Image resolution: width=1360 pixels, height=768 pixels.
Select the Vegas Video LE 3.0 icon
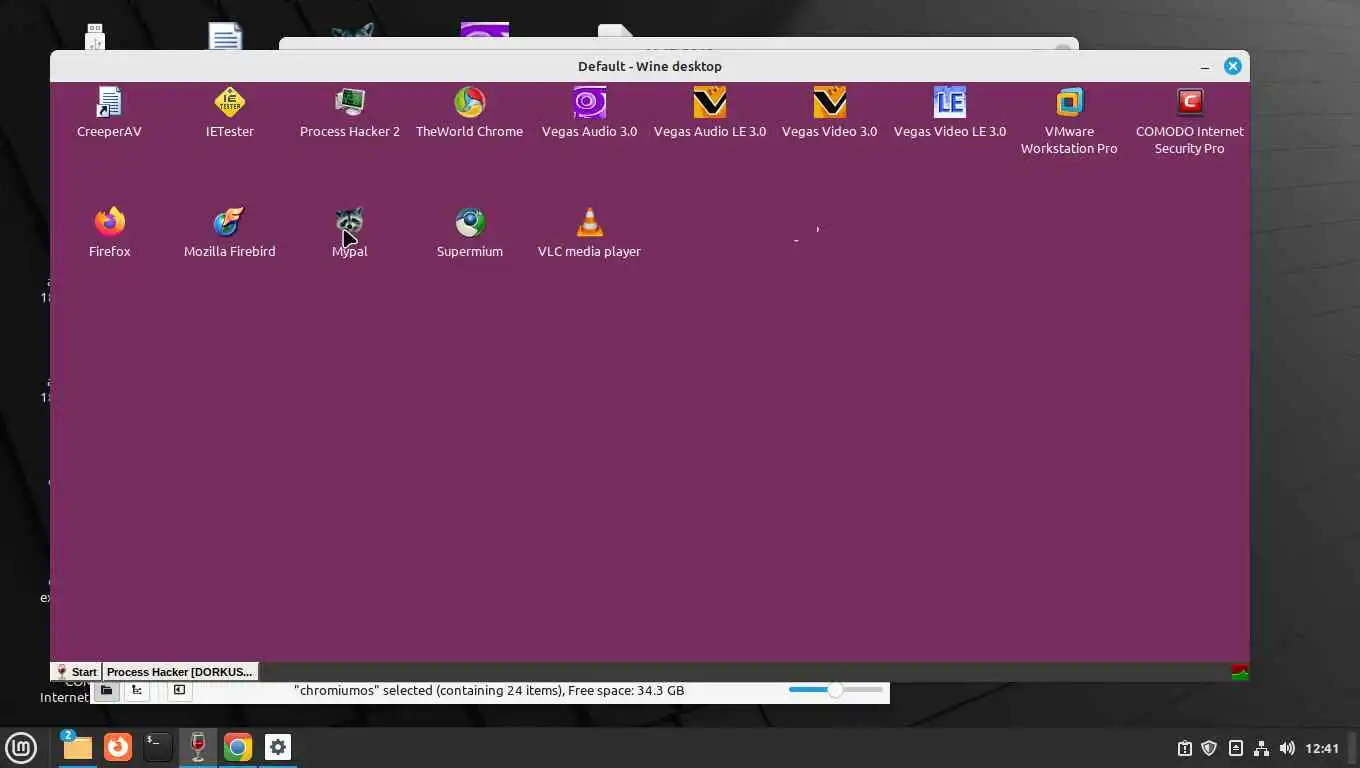tap(950, 102)
